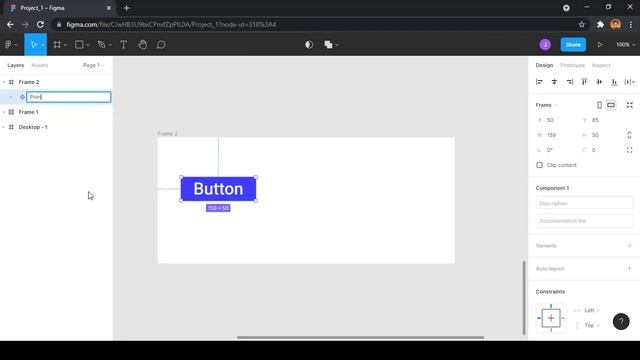Select the Frame 2 layer
Image resolution: width=640 pixels, height=360 pixels.
(29, 82)
